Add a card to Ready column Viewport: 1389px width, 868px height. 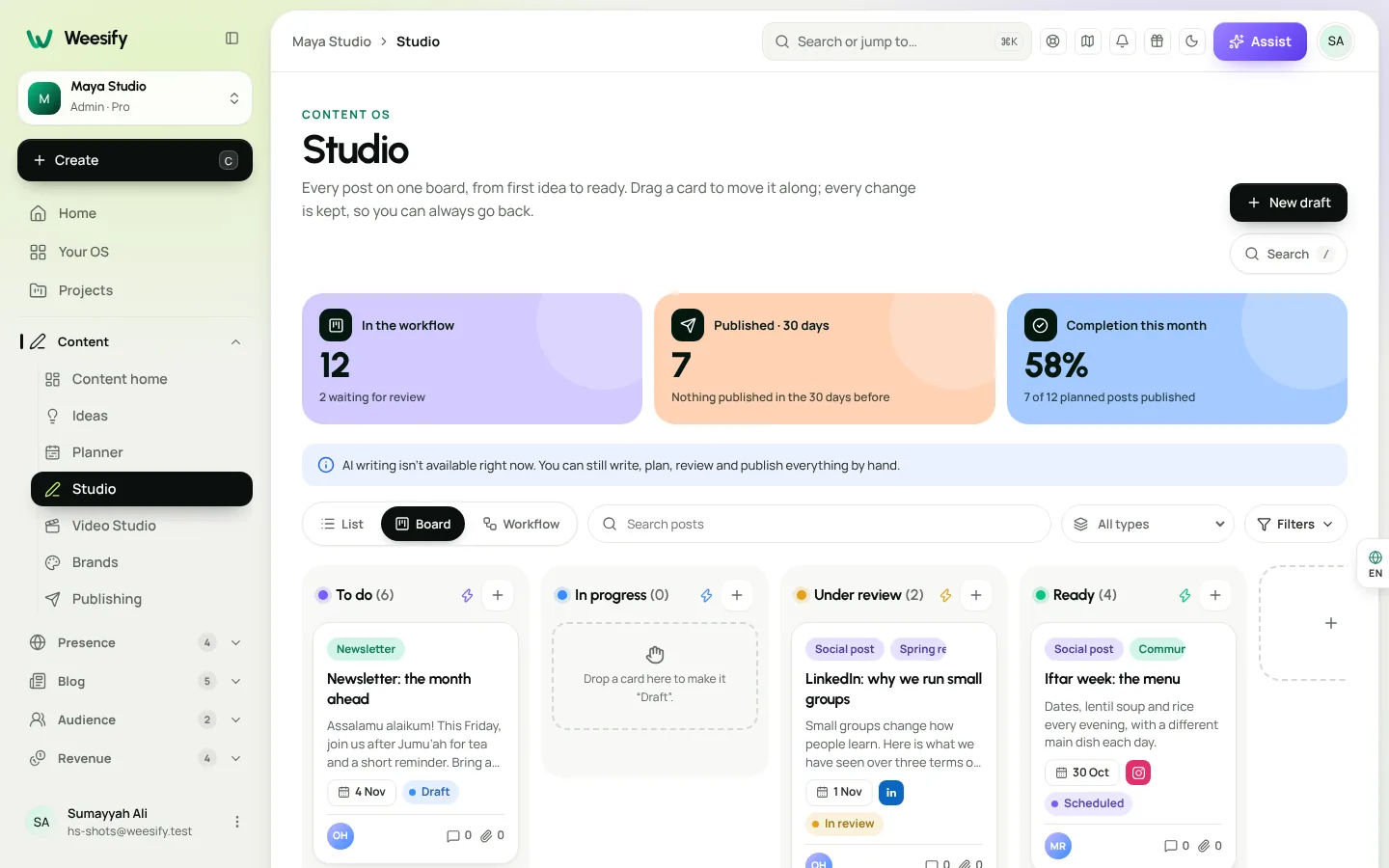point(1215,595)
